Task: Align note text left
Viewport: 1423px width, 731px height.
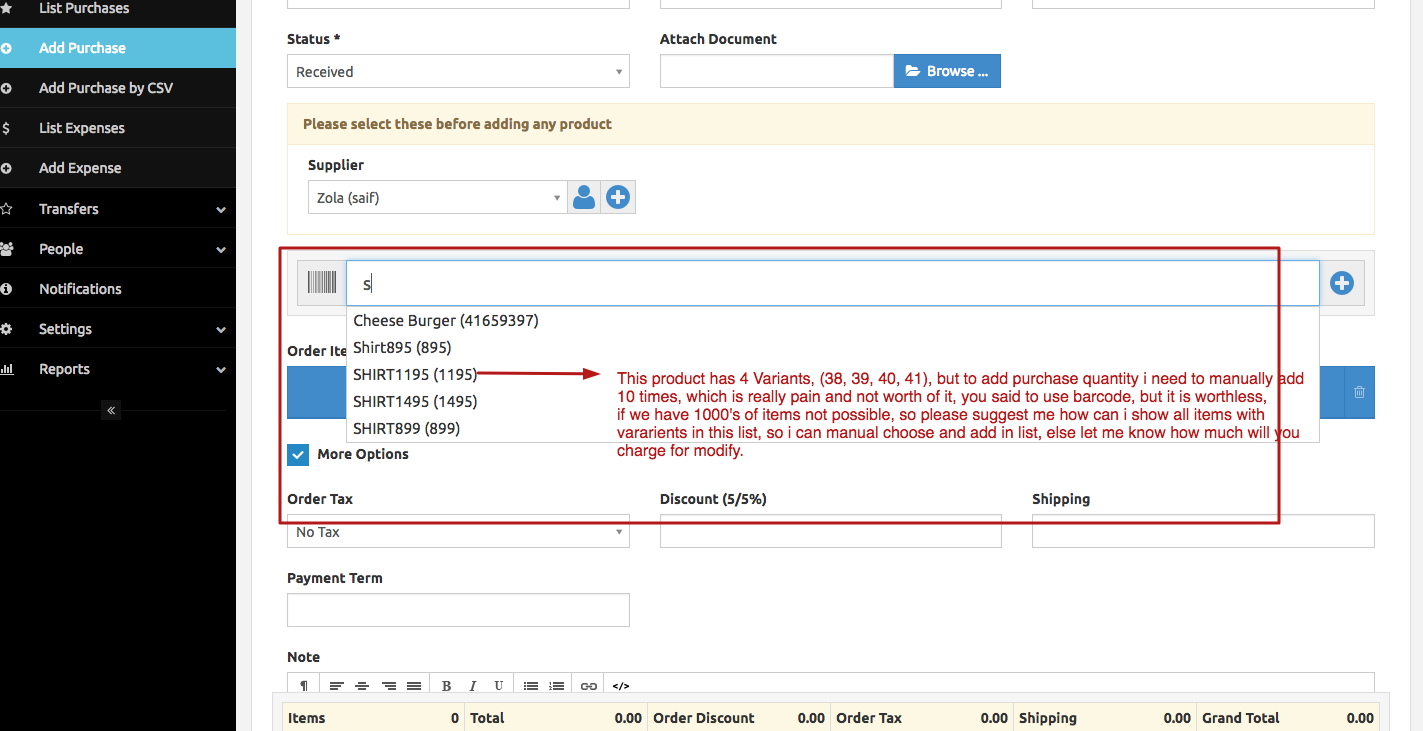Action: coord(337,686)
